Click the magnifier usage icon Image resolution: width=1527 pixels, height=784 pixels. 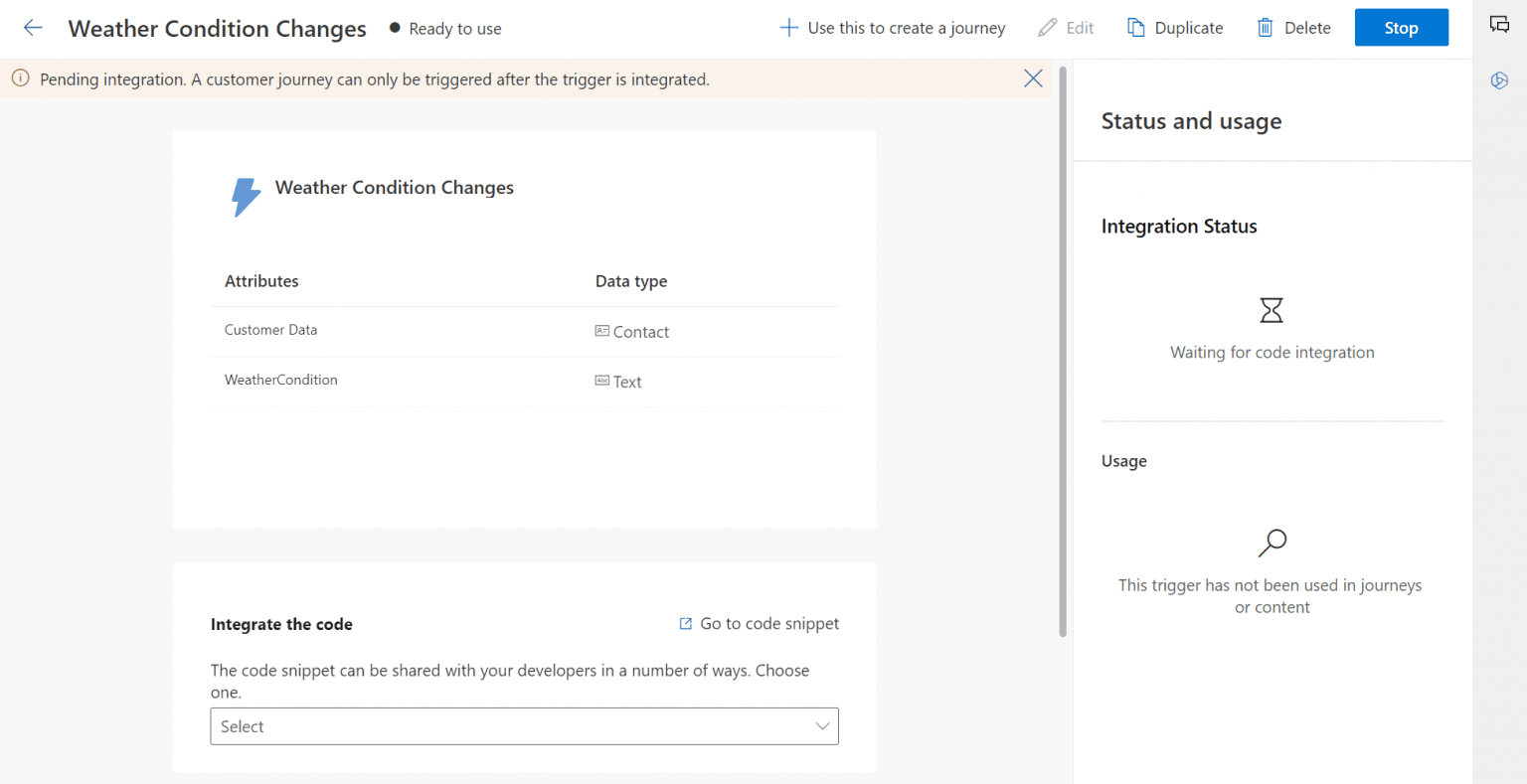(x=1272, y=543)
